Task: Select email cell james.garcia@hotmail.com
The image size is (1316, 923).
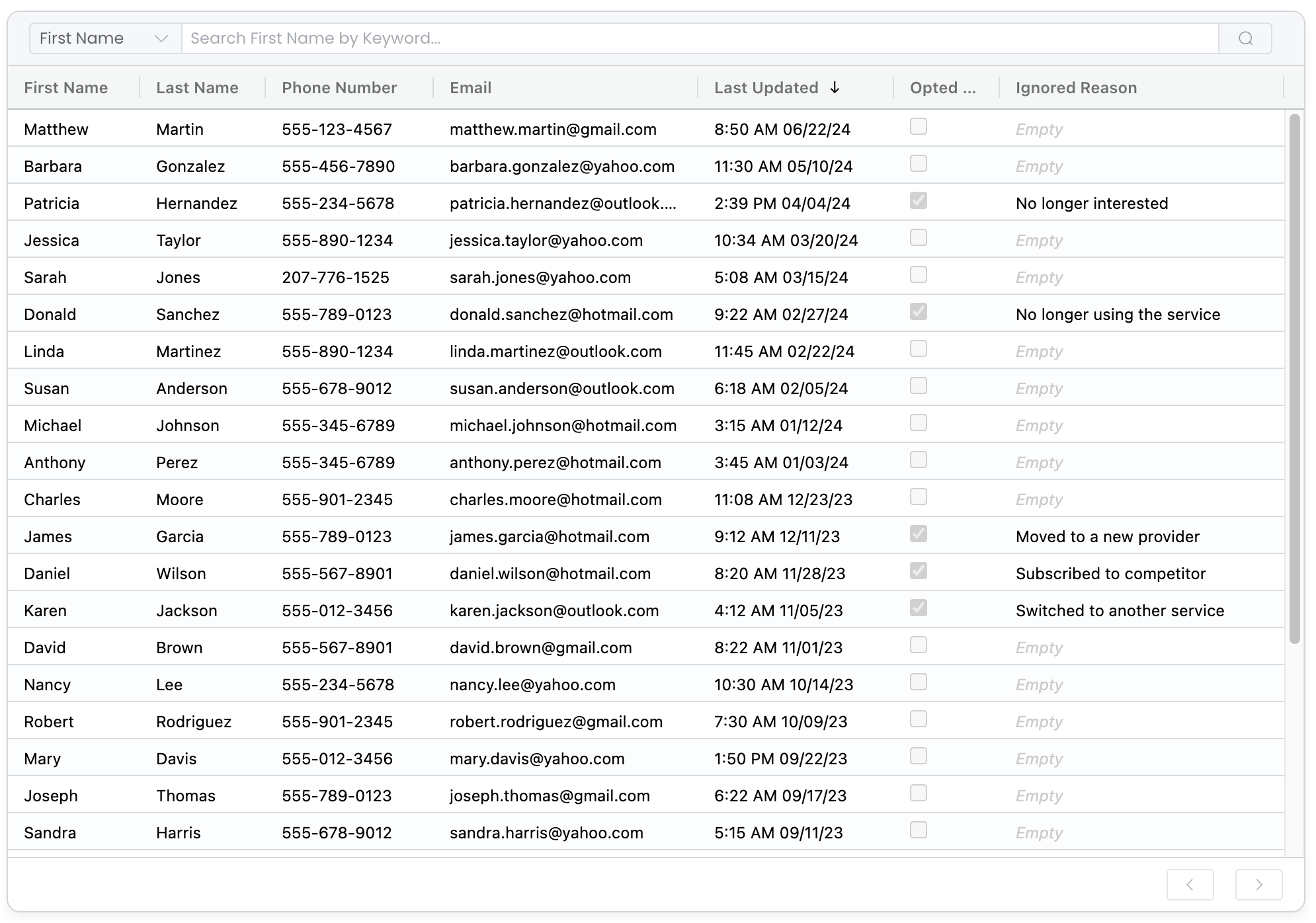Action: pyautogui.click(x=549, y=536)
